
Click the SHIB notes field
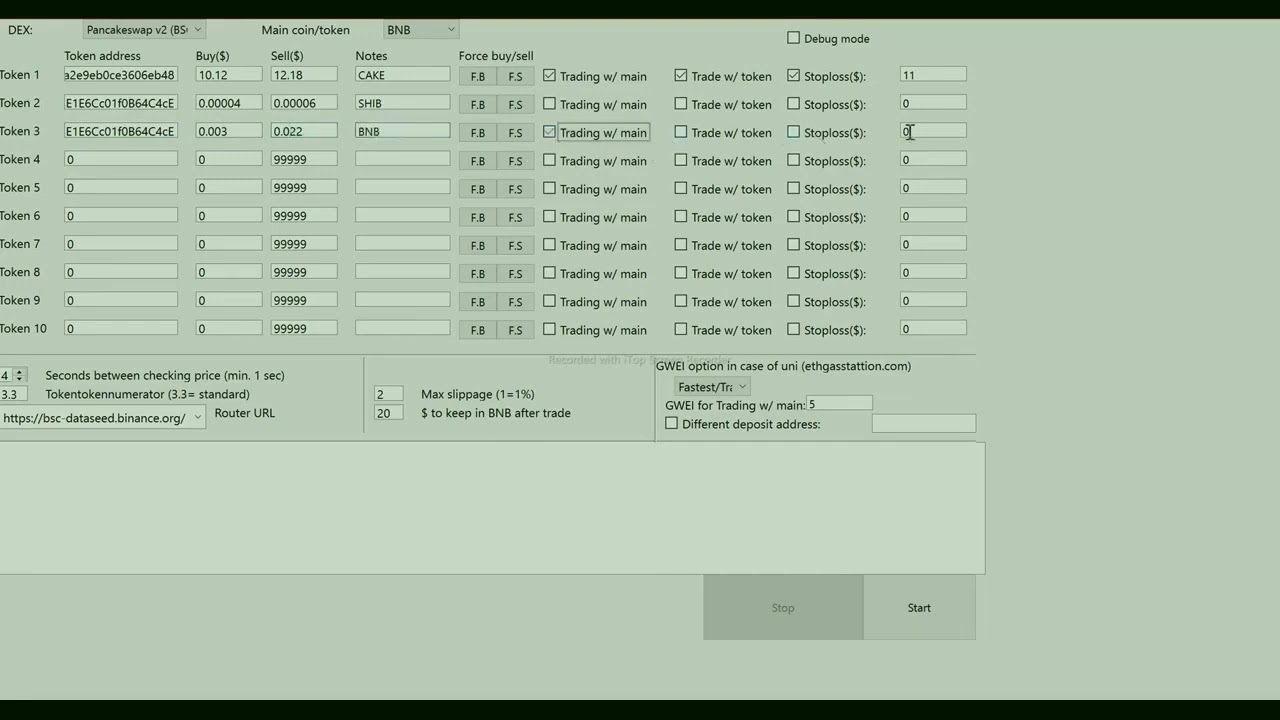click(x=402, y=103)
